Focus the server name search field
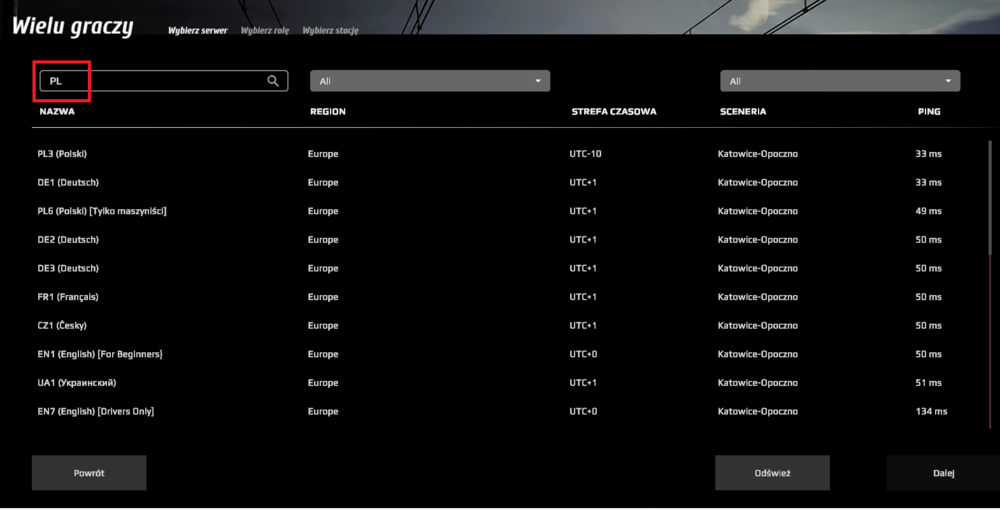Viewport: 1000px width, 510px height. point(164,81)
